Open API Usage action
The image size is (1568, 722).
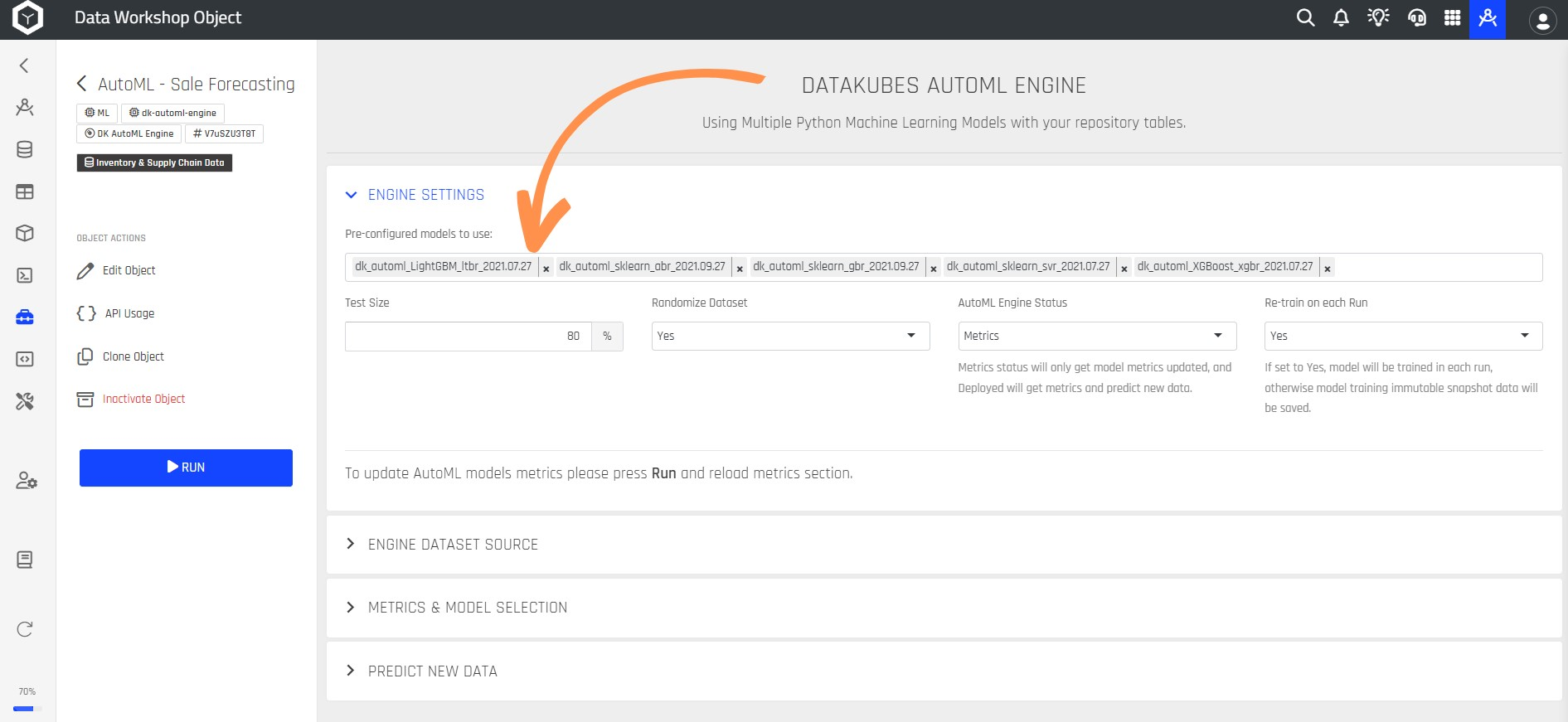click(x=115, y=313)
